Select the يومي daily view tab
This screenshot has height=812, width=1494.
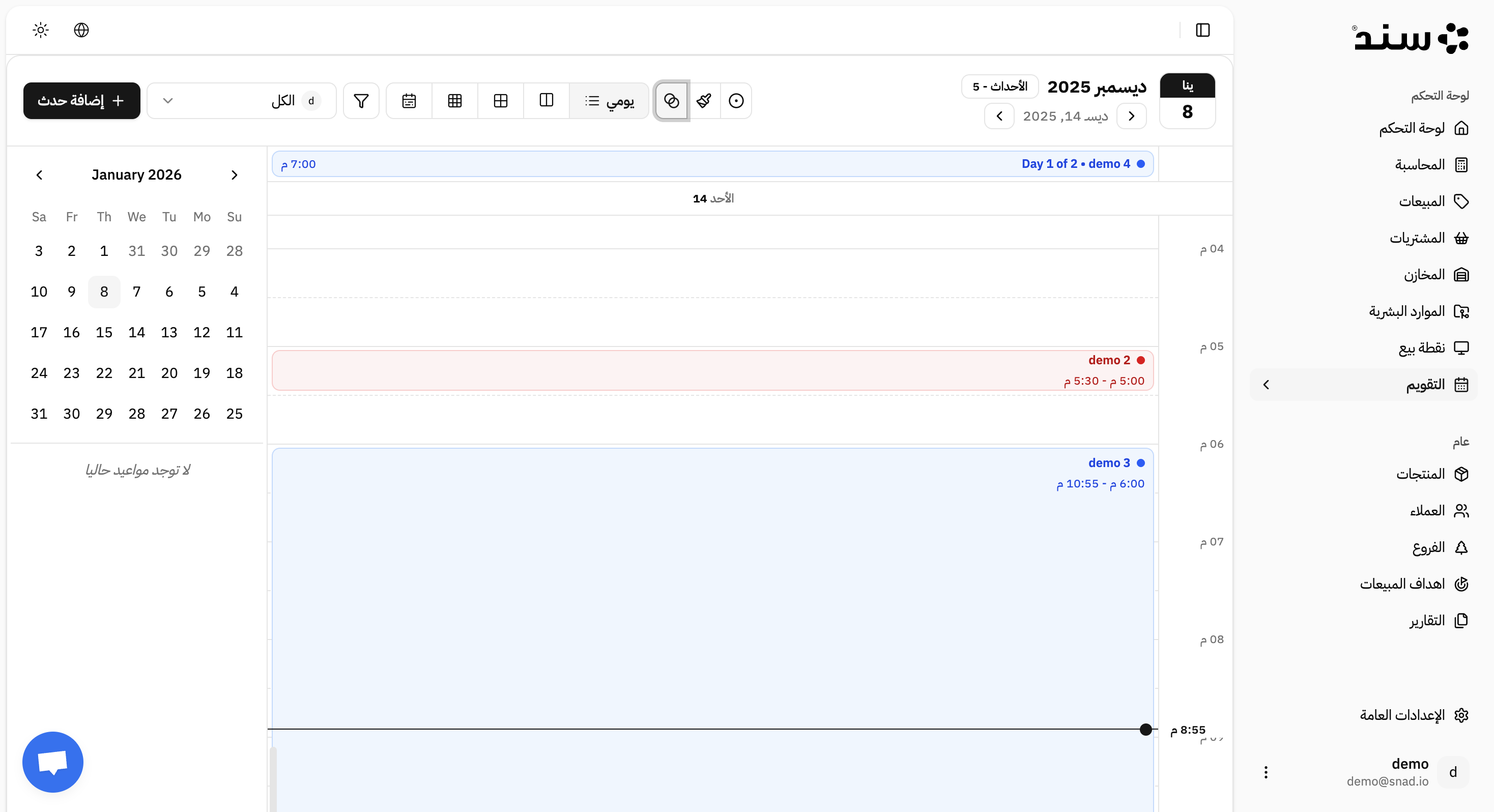(x=609, y=101)
